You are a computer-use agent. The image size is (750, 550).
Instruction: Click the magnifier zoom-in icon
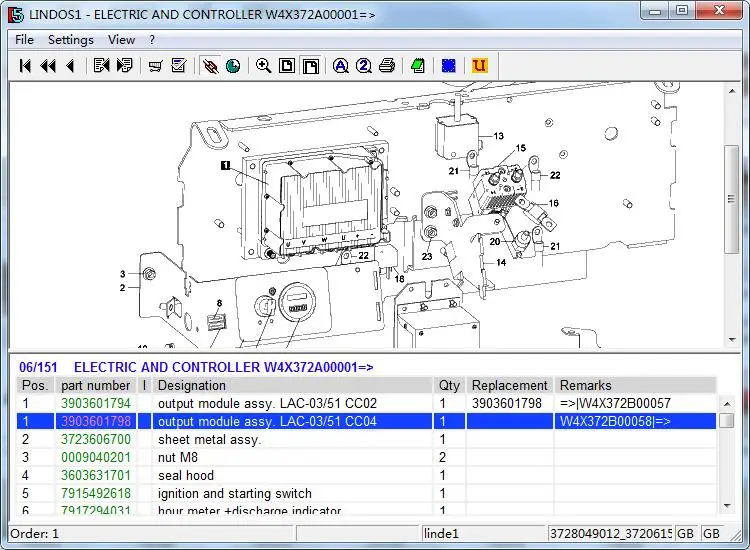click(264, 66)
